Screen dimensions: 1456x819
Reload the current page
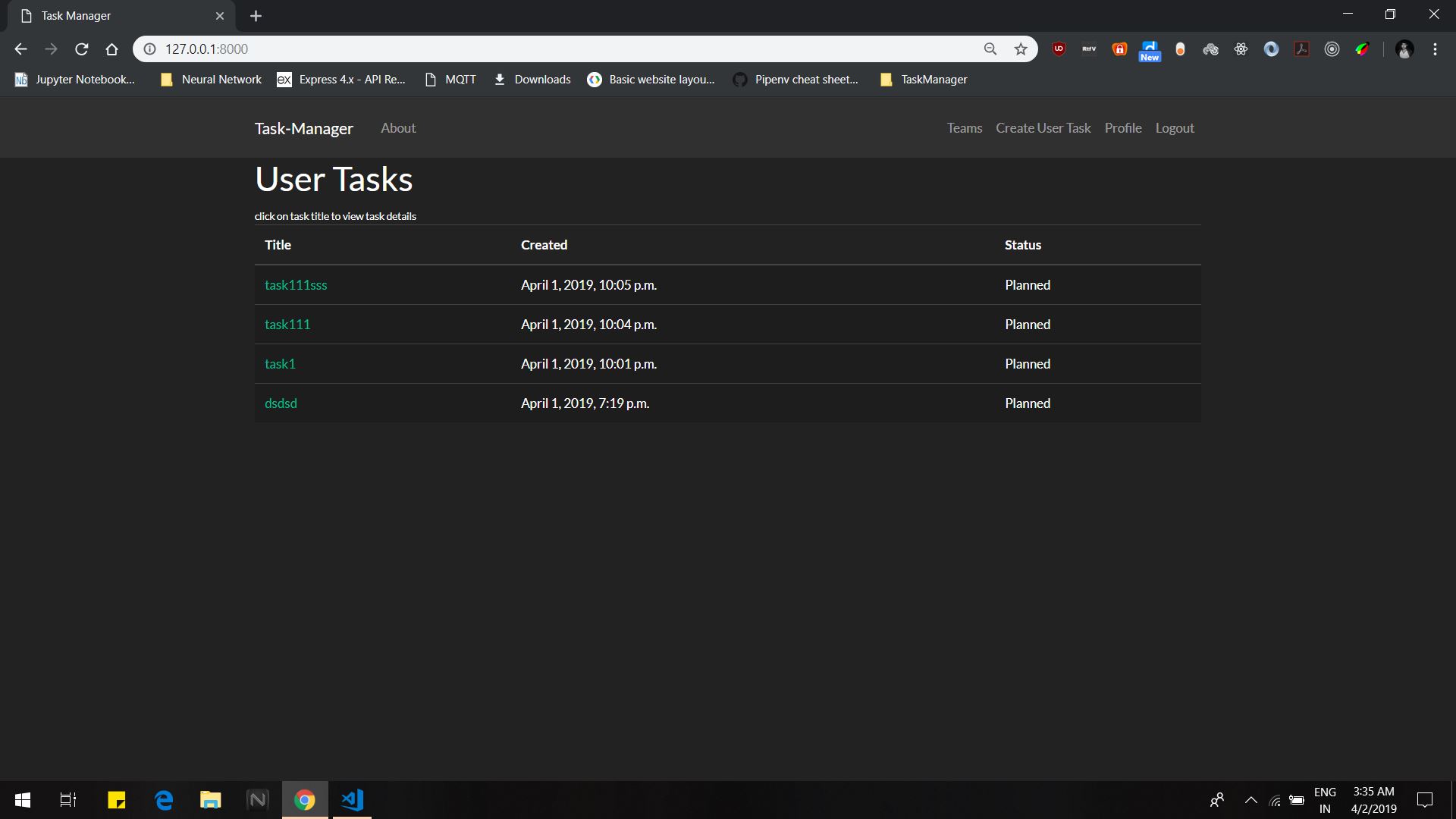(x=81, y=49)
